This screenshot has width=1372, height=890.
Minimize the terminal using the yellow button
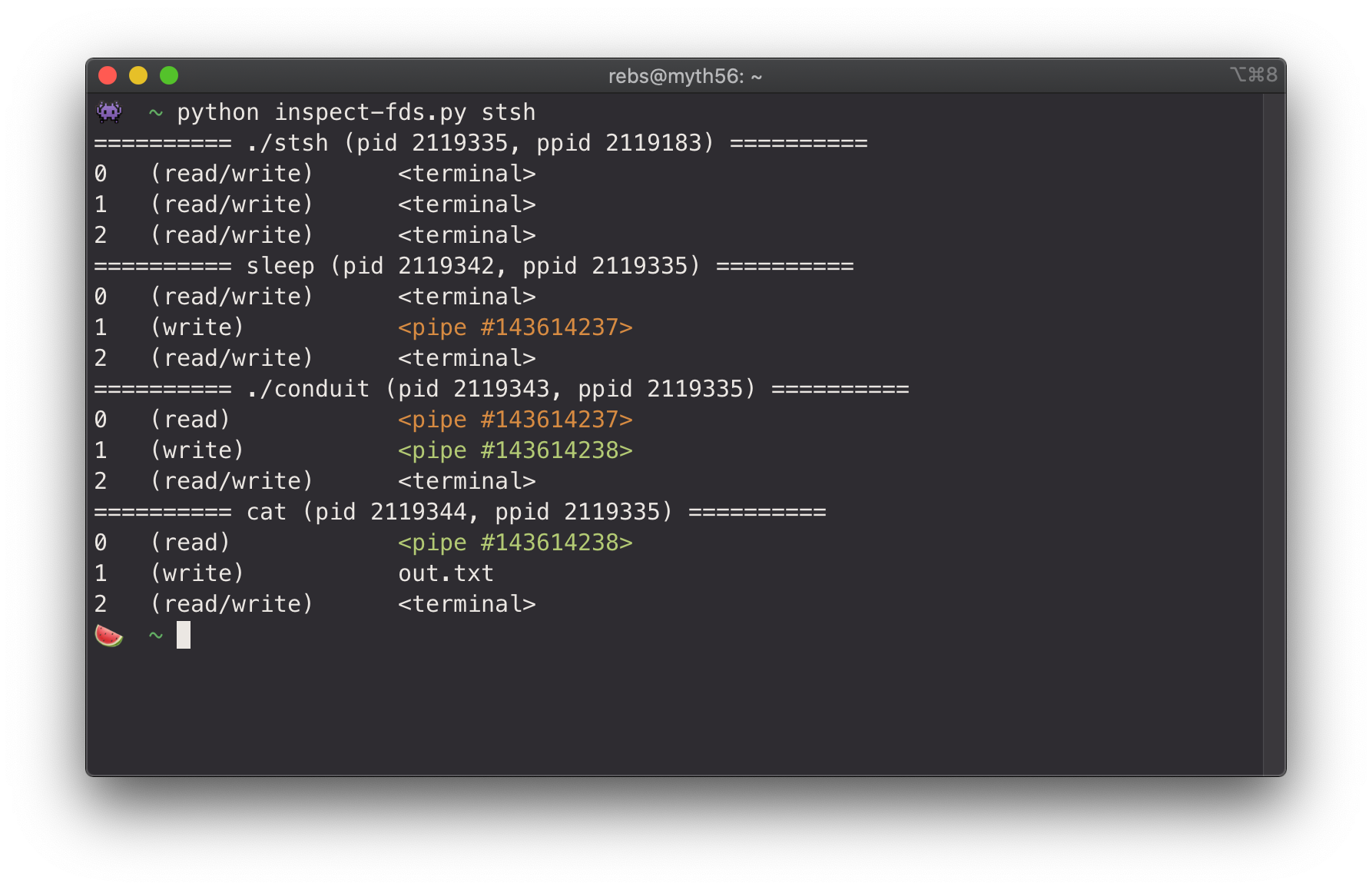point(138,75)
